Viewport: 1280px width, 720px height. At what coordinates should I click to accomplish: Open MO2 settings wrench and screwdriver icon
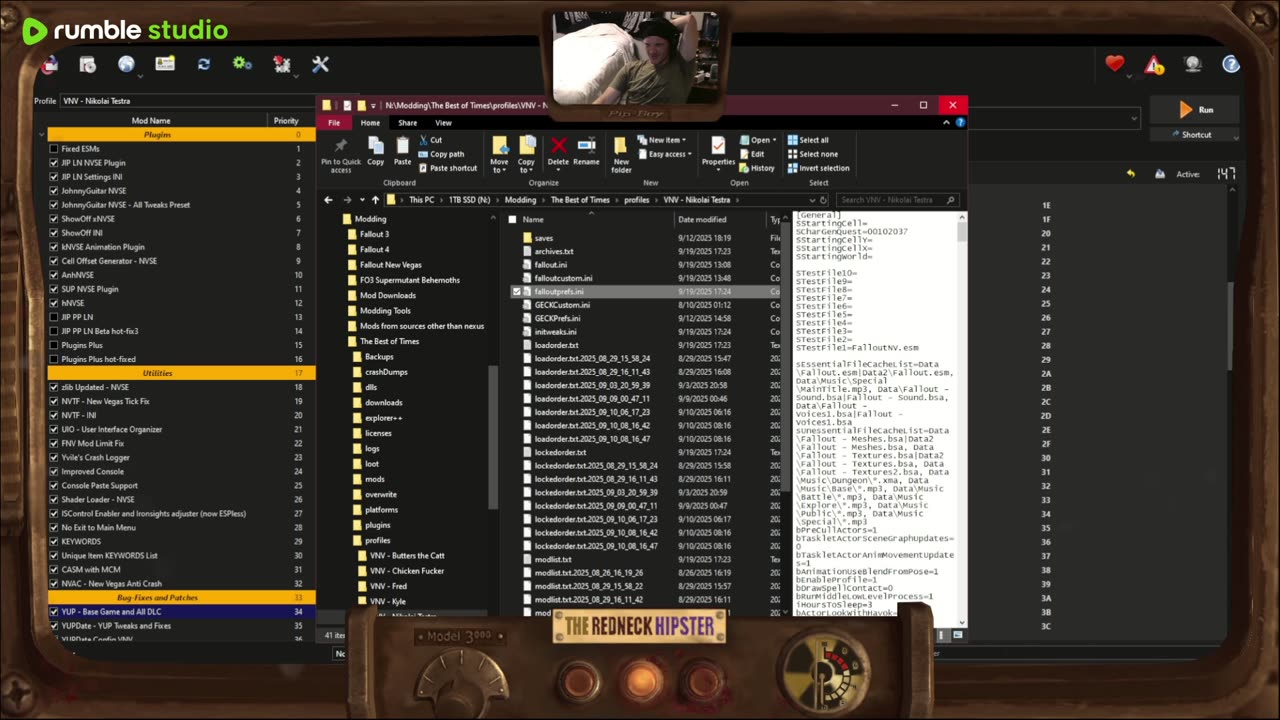pyautogui.click(x=320, y=64)
